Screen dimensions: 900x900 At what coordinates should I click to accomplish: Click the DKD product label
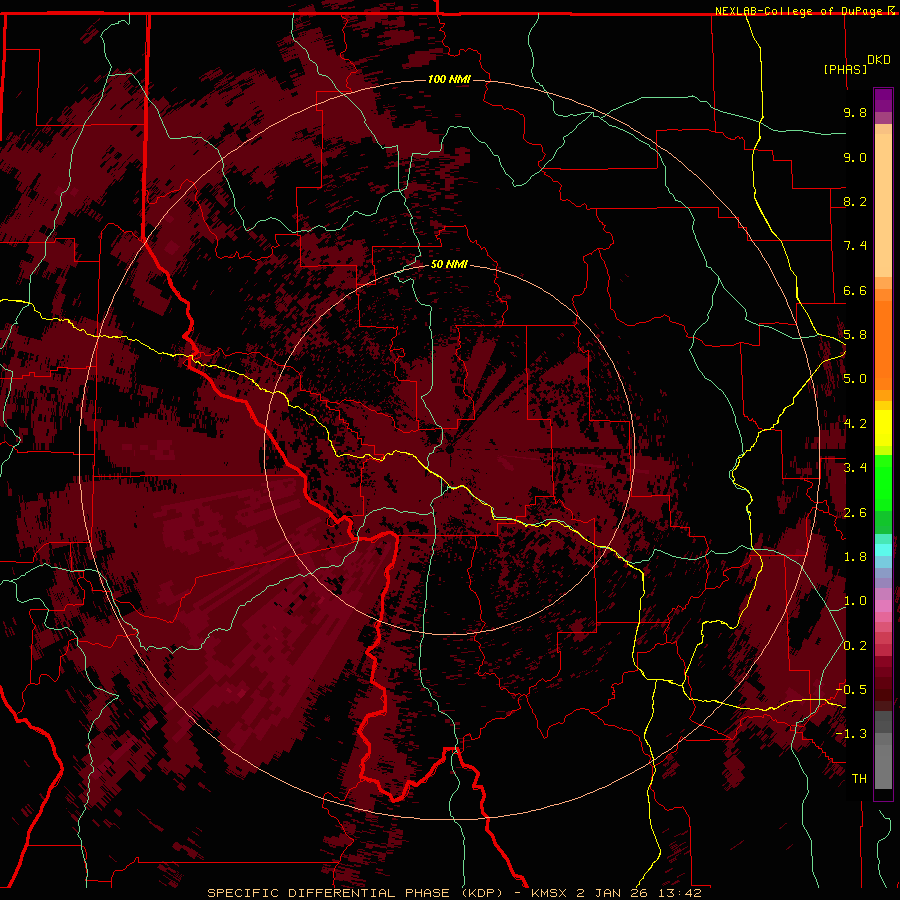[x=879, y=60]
